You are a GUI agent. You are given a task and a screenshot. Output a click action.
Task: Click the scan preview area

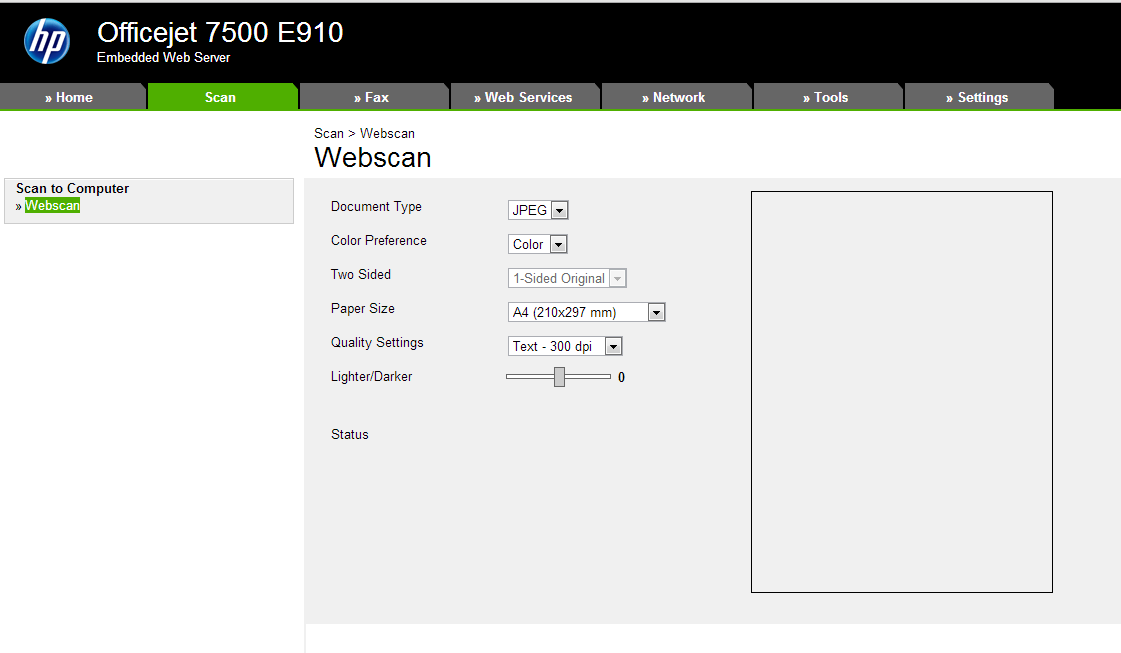(x=902, y=392)
